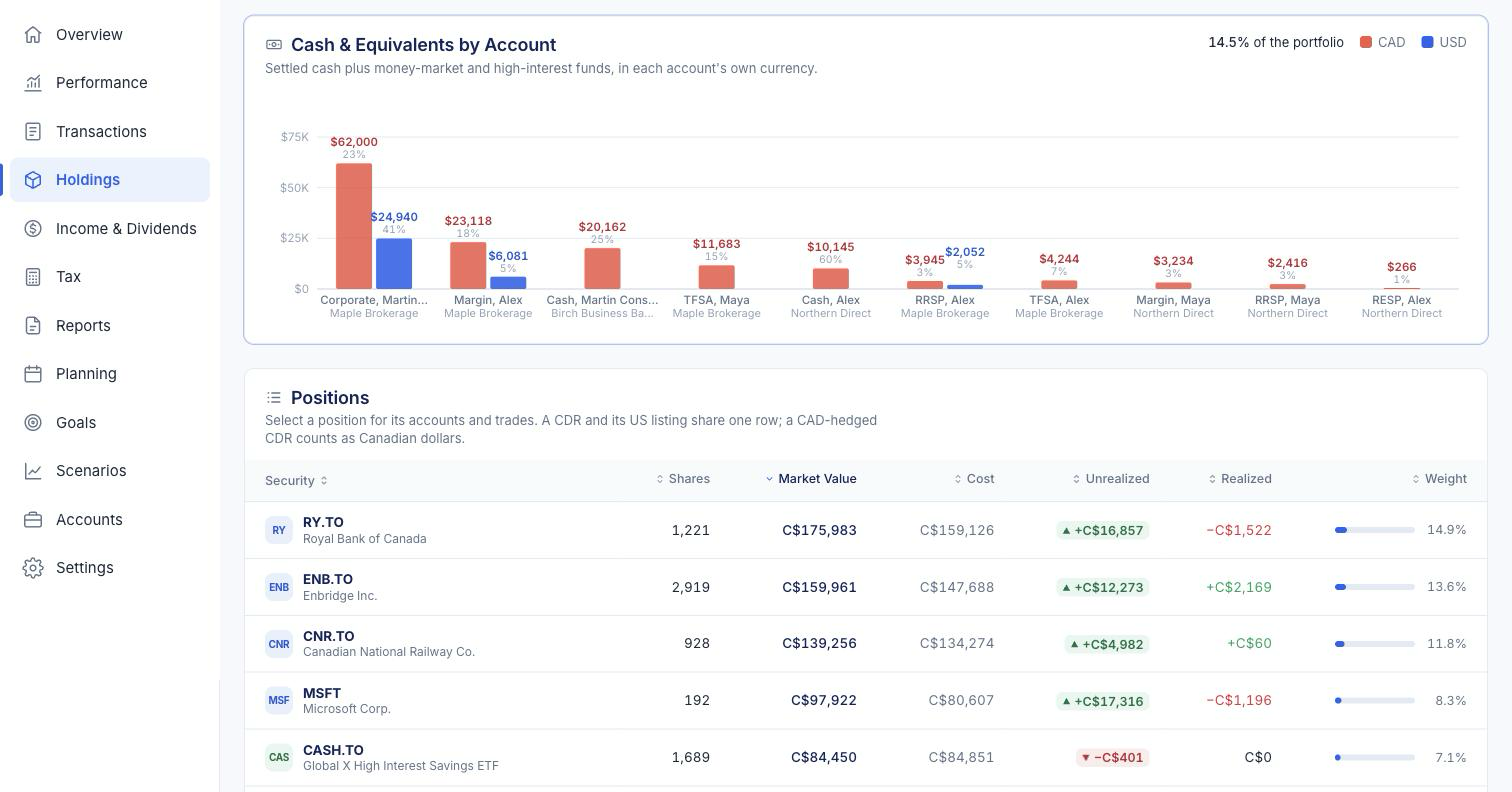The width and height of the screenshot is (1512, 792).
Task: Open the Overview page
Action: [x=110, y=35]
